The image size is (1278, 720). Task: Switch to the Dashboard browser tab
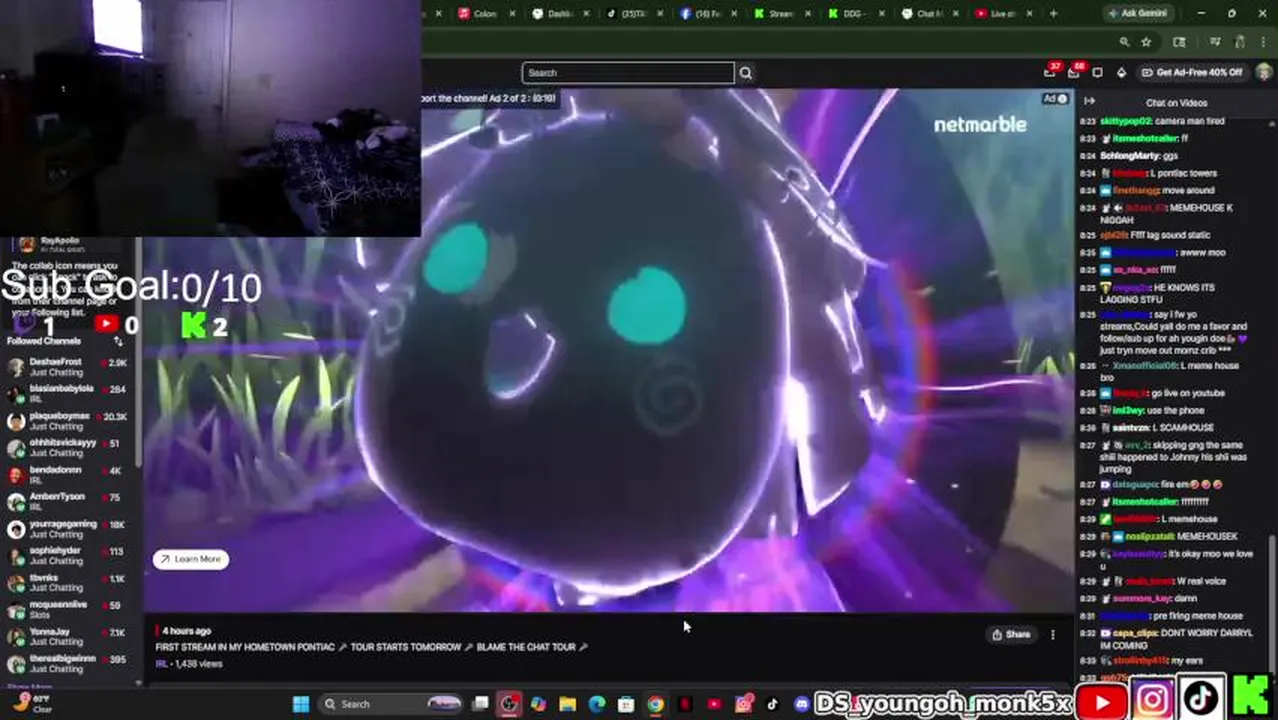pyautogui.click(x=559, y=13)
